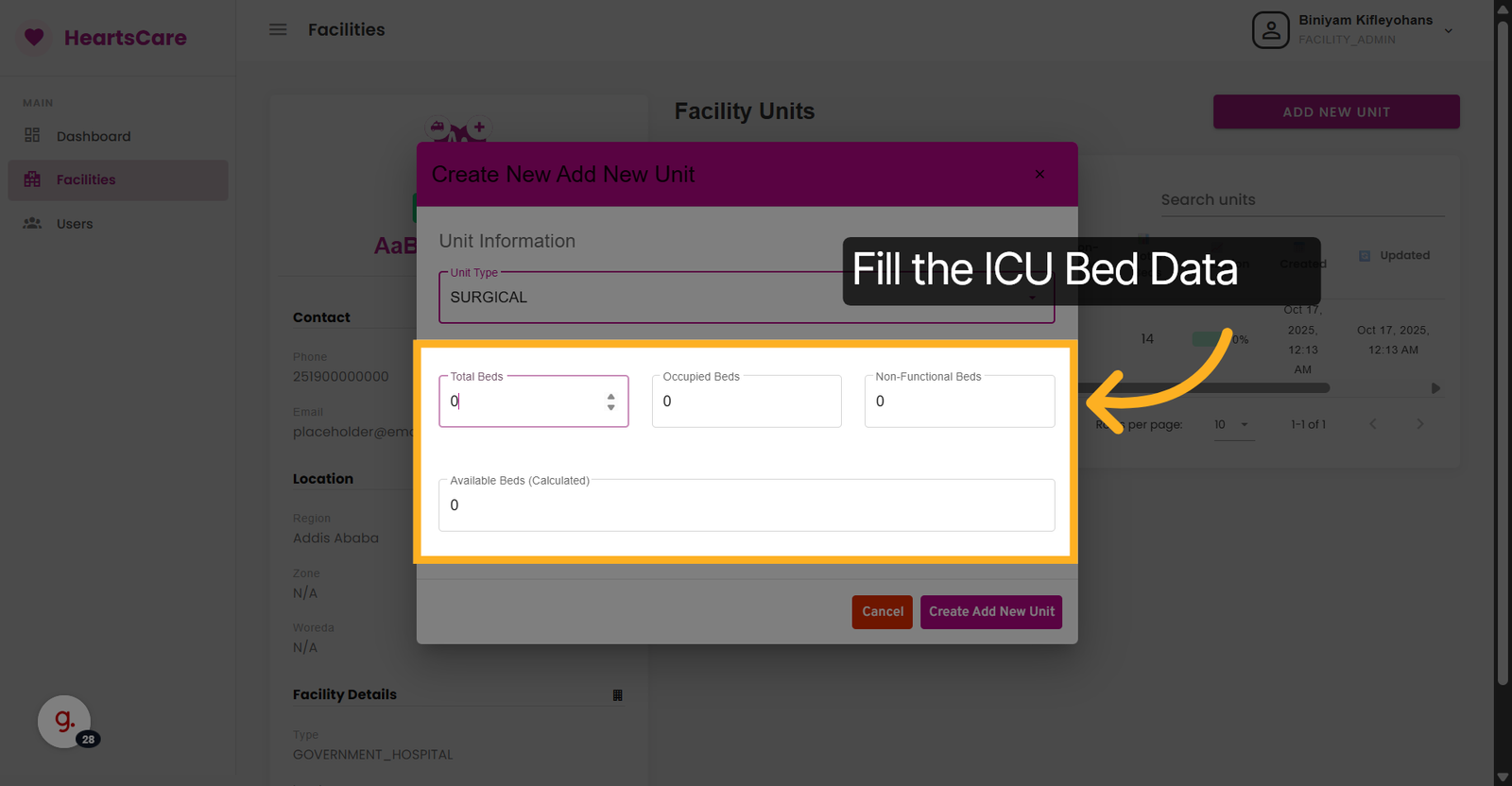The width and height of the screenshot is (1512, 786).
Task: Expand the profile chevron next to FACILITY_ADMIN
Action: (x=1449, y=30)
